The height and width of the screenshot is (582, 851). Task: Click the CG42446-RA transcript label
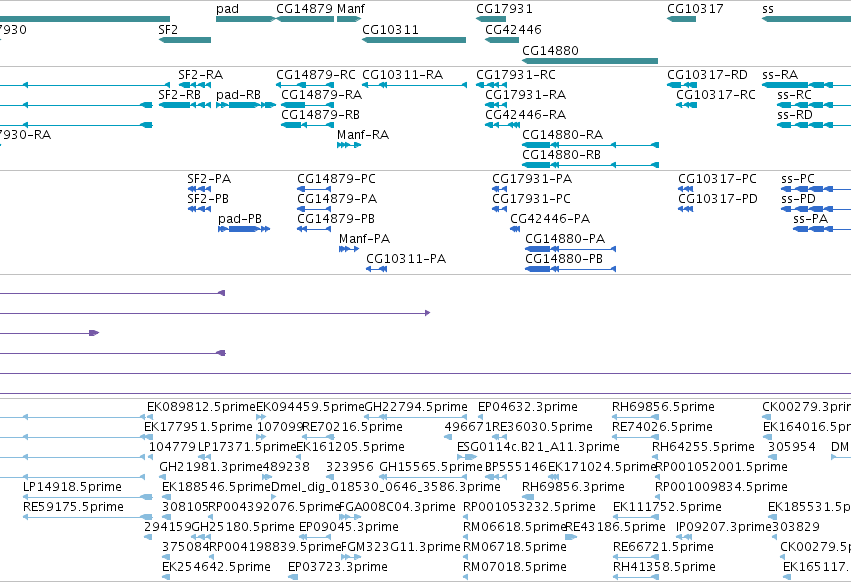point(525,115)
